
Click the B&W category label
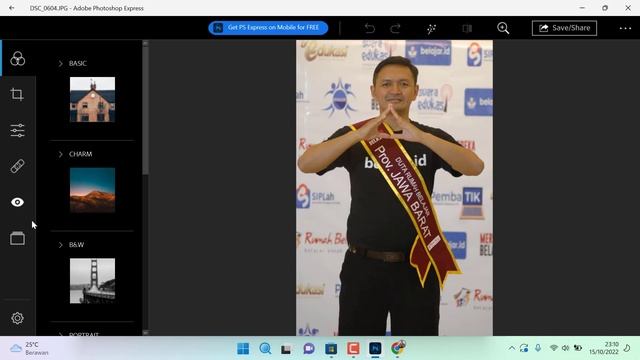point(76,244)
